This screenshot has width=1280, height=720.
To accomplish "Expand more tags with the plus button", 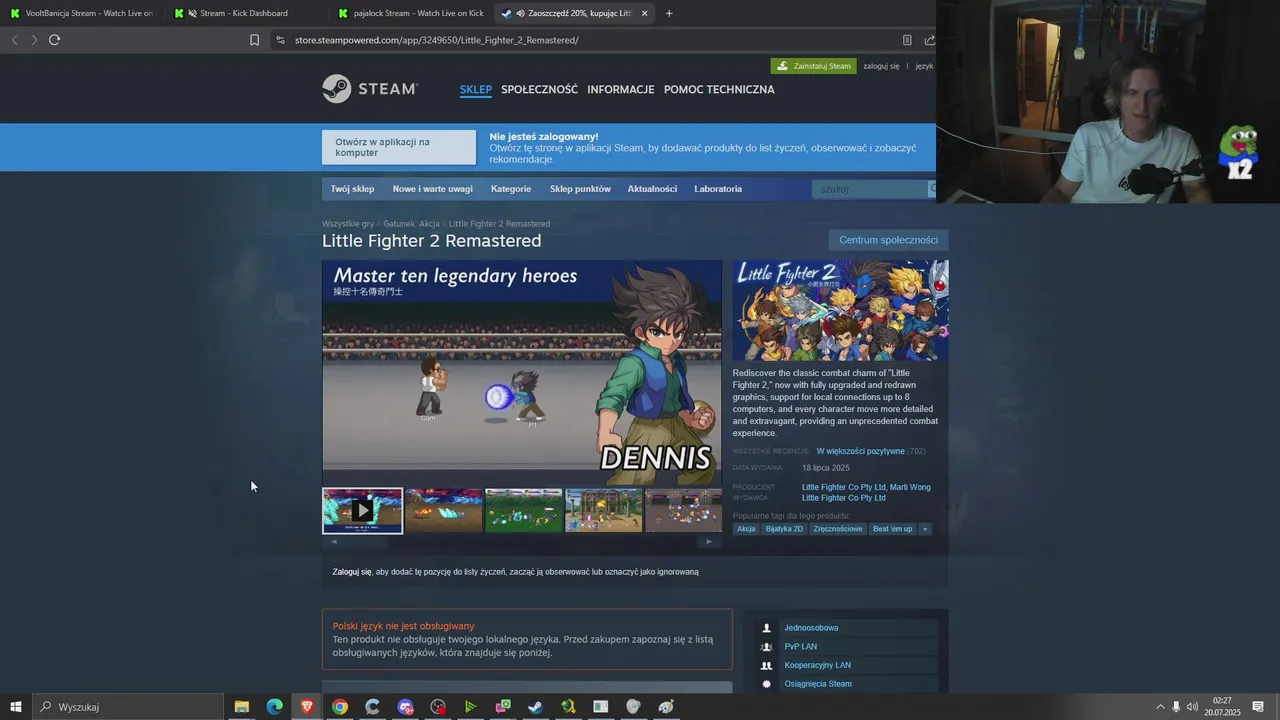I will [925, 529].
